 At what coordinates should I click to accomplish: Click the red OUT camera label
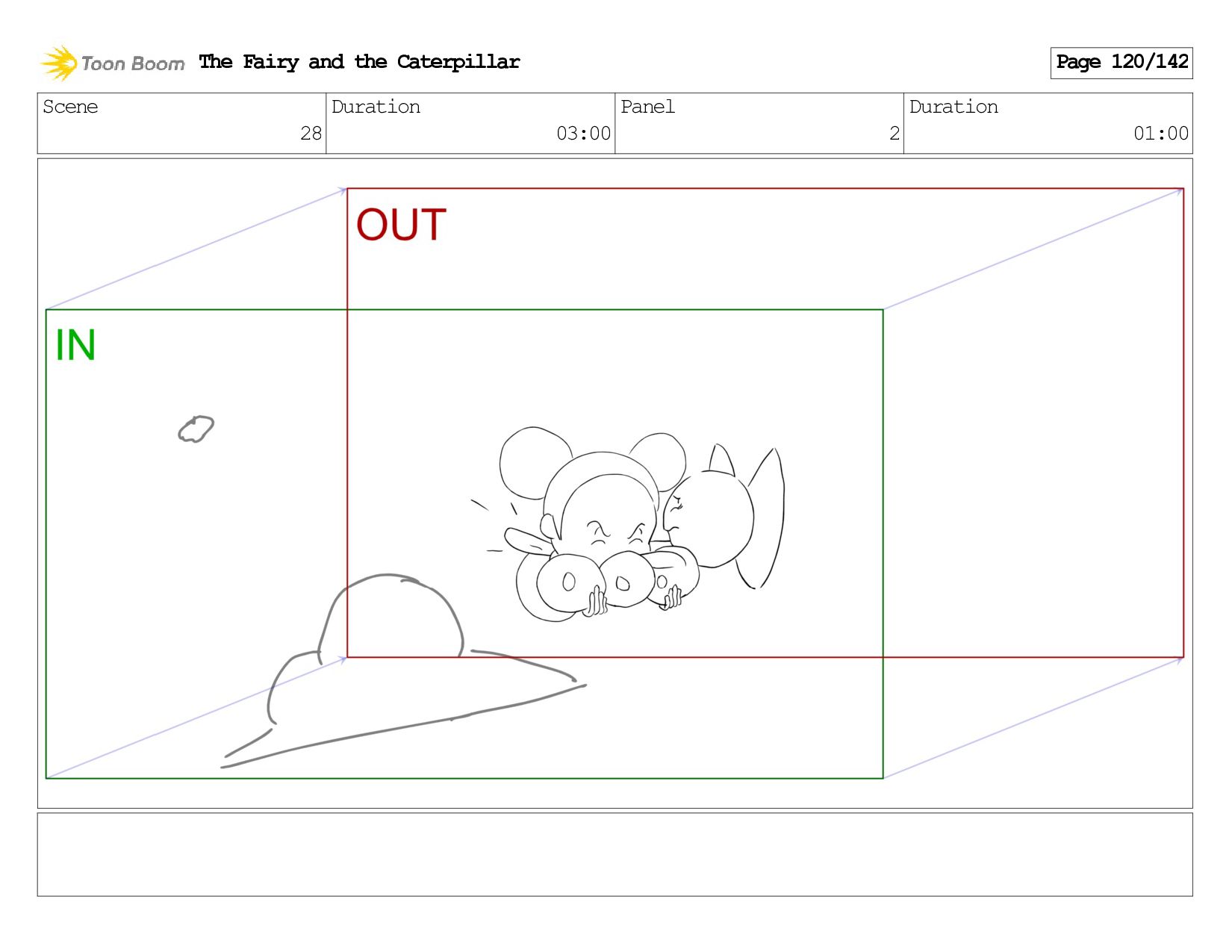[401, 225]
